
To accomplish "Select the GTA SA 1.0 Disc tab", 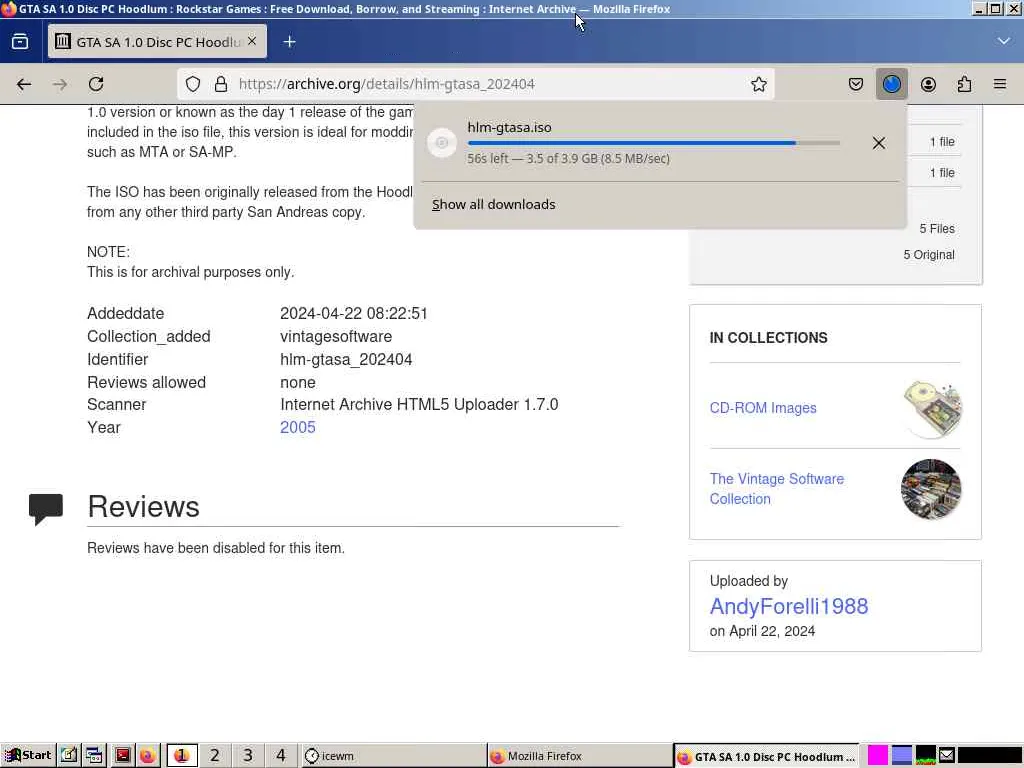I will 157,42.
